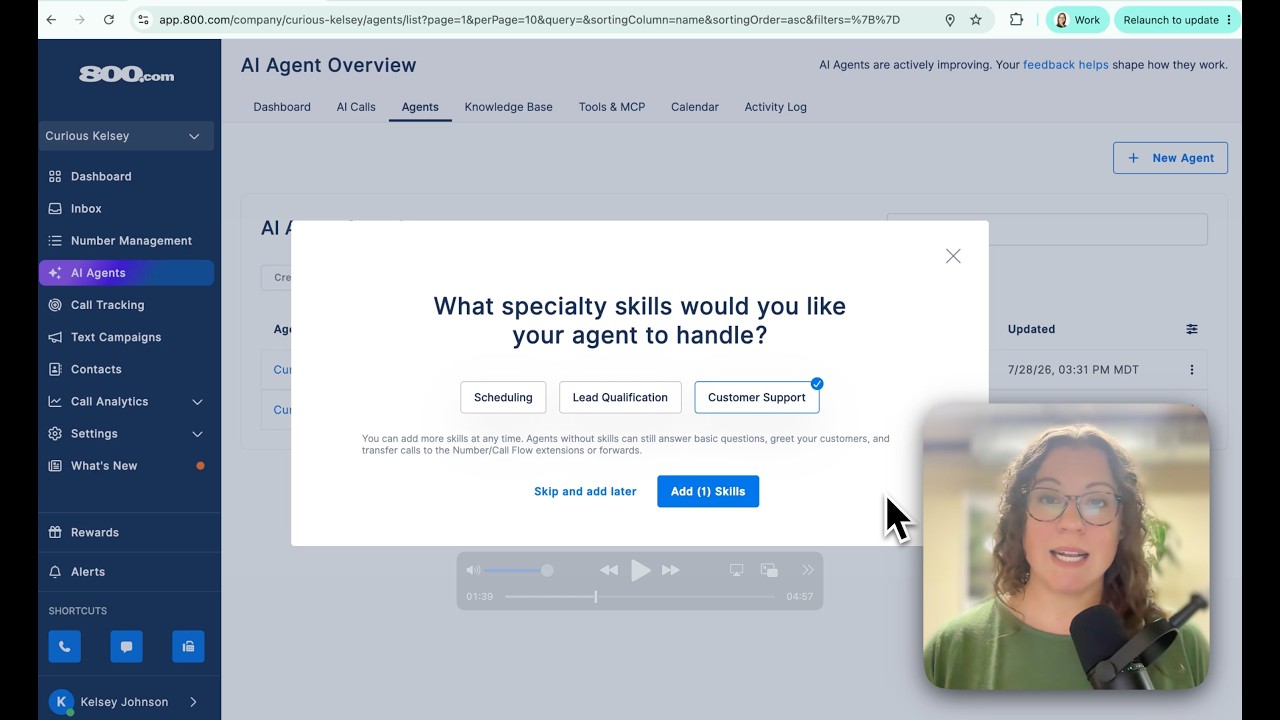Screen dimensions: 1280x720
Task: Click the Add (1) Skills button
Action: click(x=708, y=491)
